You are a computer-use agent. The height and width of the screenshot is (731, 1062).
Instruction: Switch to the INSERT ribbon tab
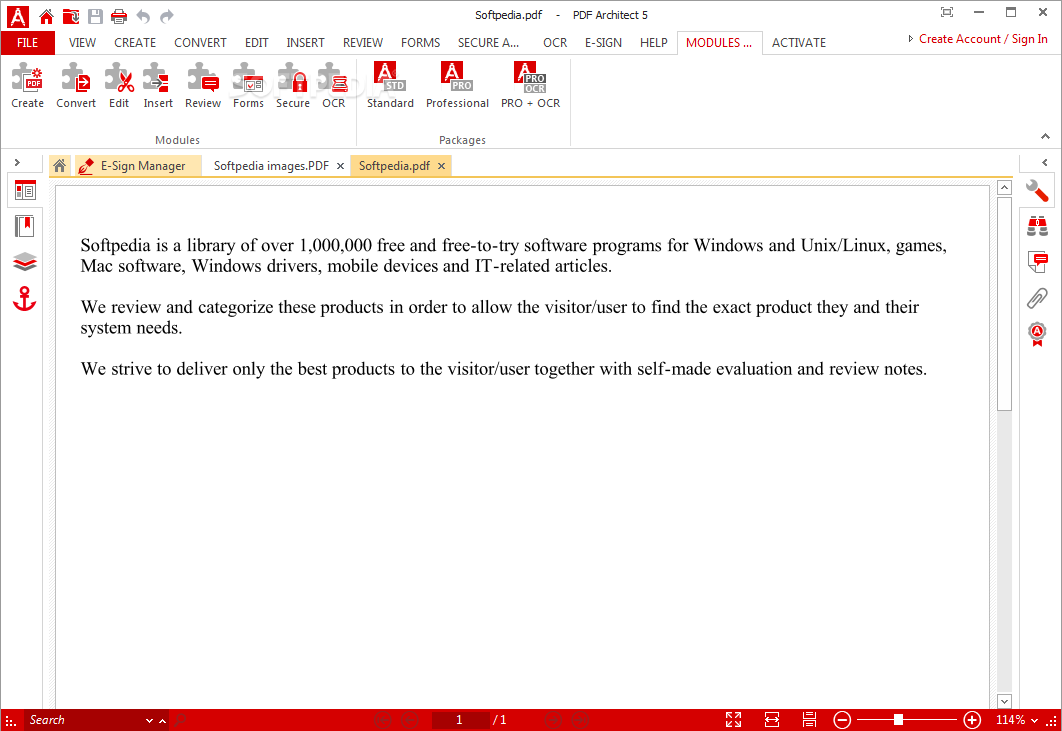tap(305, 43)
